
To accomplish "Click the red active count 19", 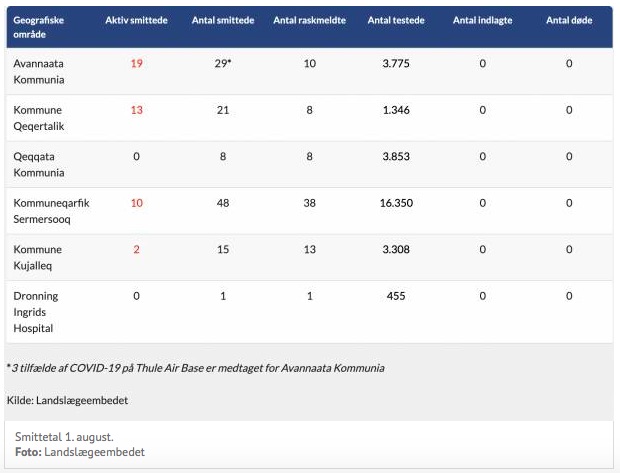I will pyautogui.click(x=136, y=63).
